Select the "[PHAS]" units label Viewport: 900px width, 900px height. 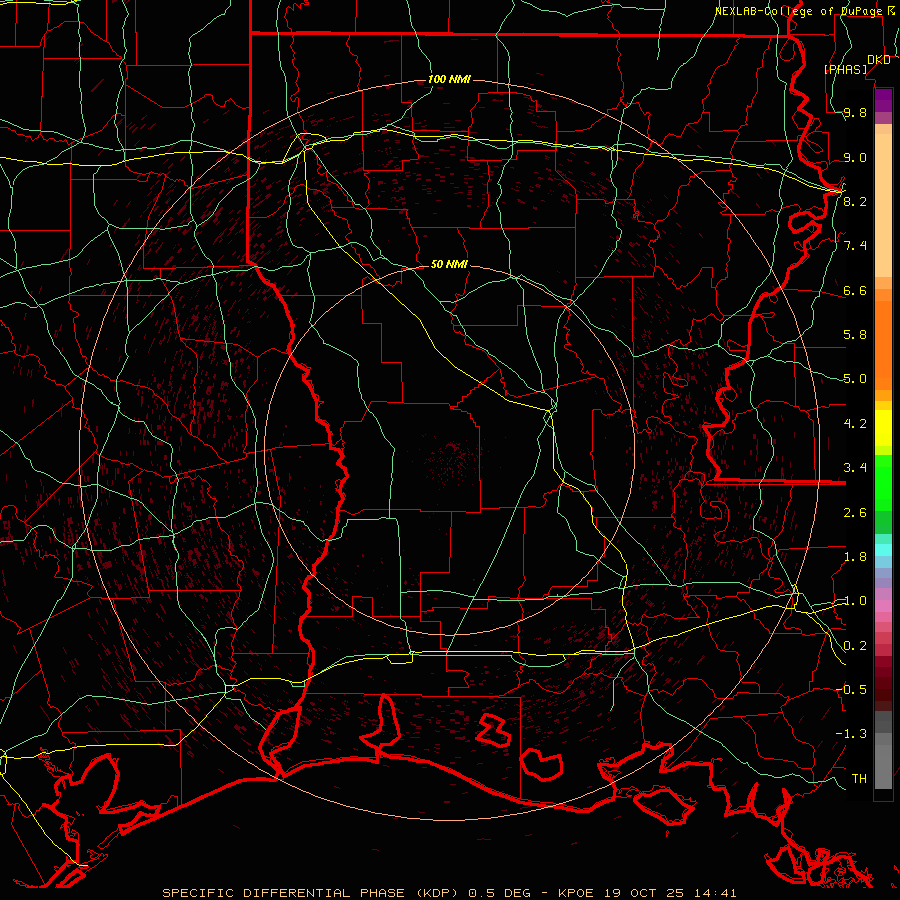point(845,69)
